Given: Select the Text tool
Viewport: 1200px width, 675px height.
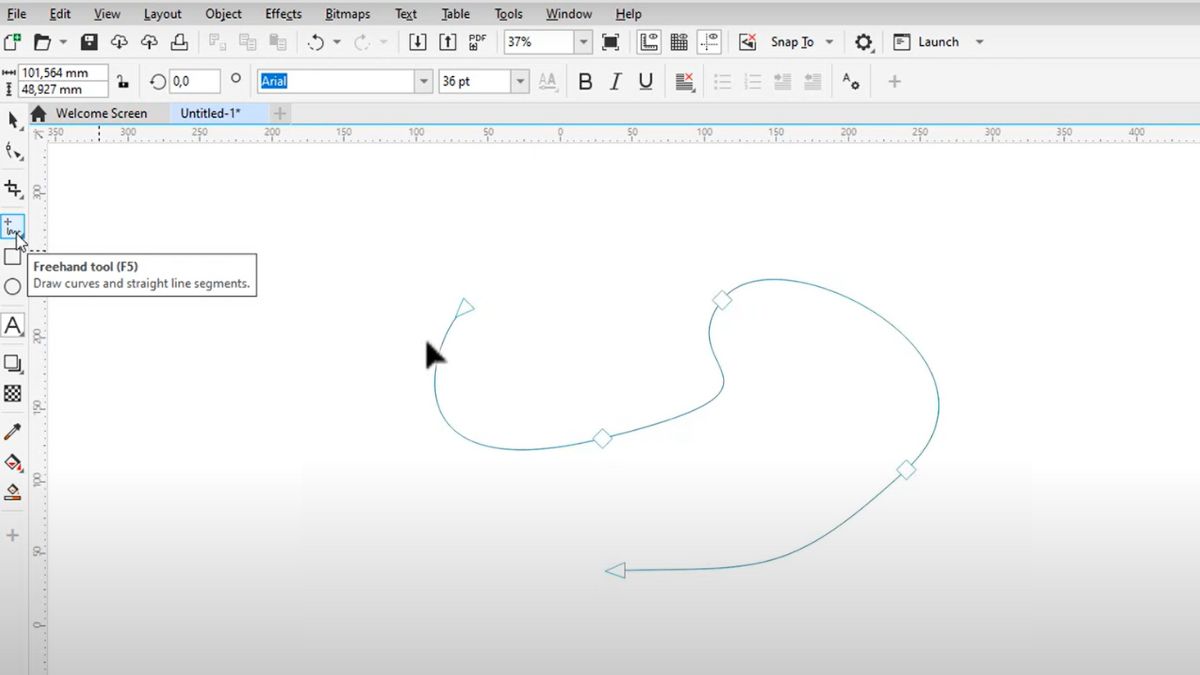Looking at the screenshot, I should (13, 325).
